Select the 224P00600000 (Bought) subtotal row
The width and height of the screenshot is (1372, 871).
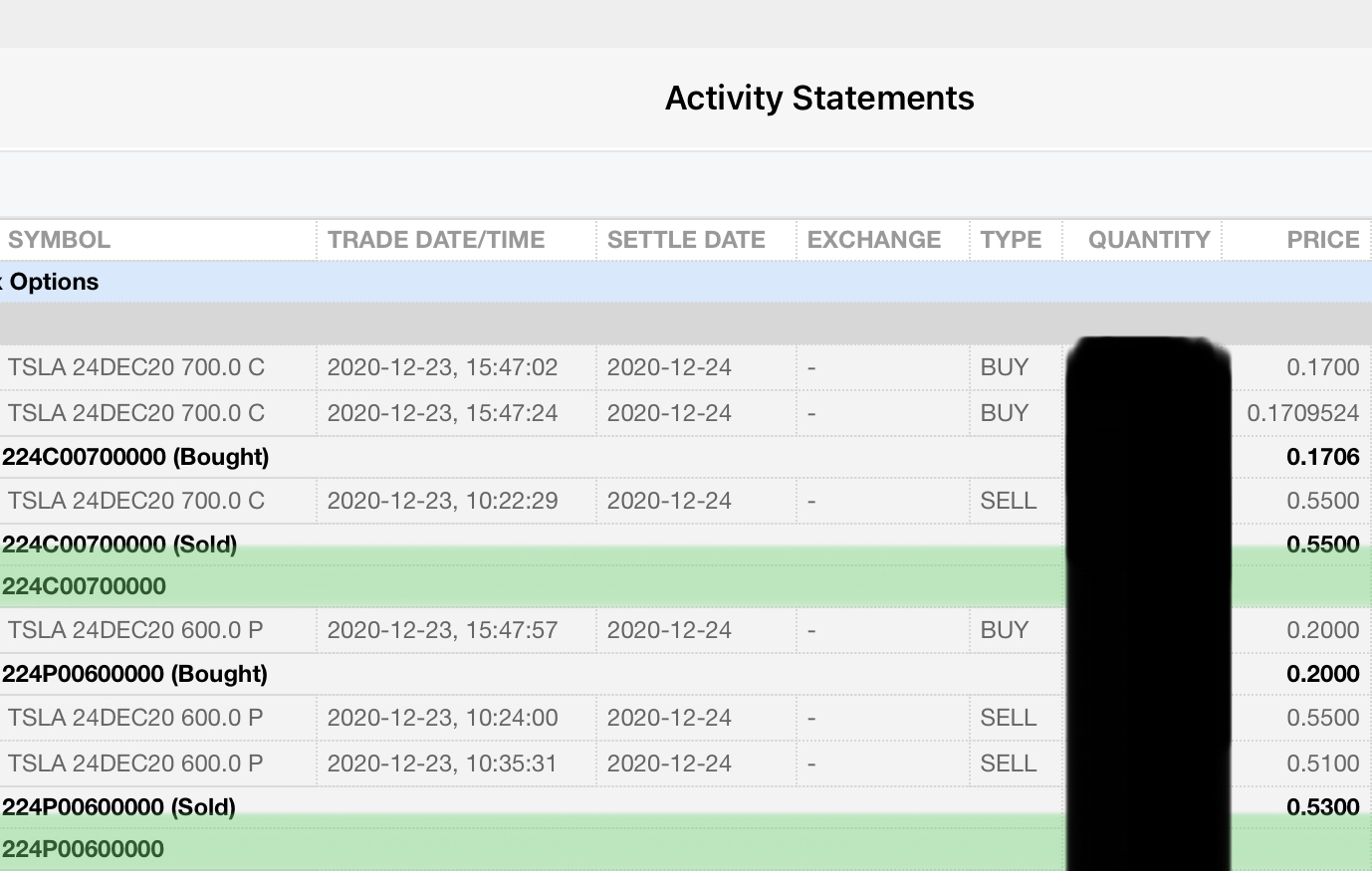tap(134, 674)
